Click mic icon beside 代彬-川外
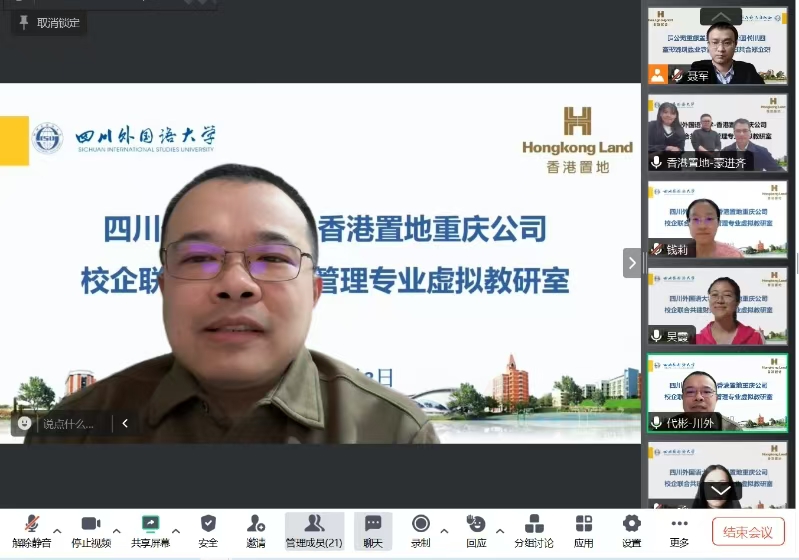Image resolution: width=799 pixels, height=560 pixels. pos(656,422)
